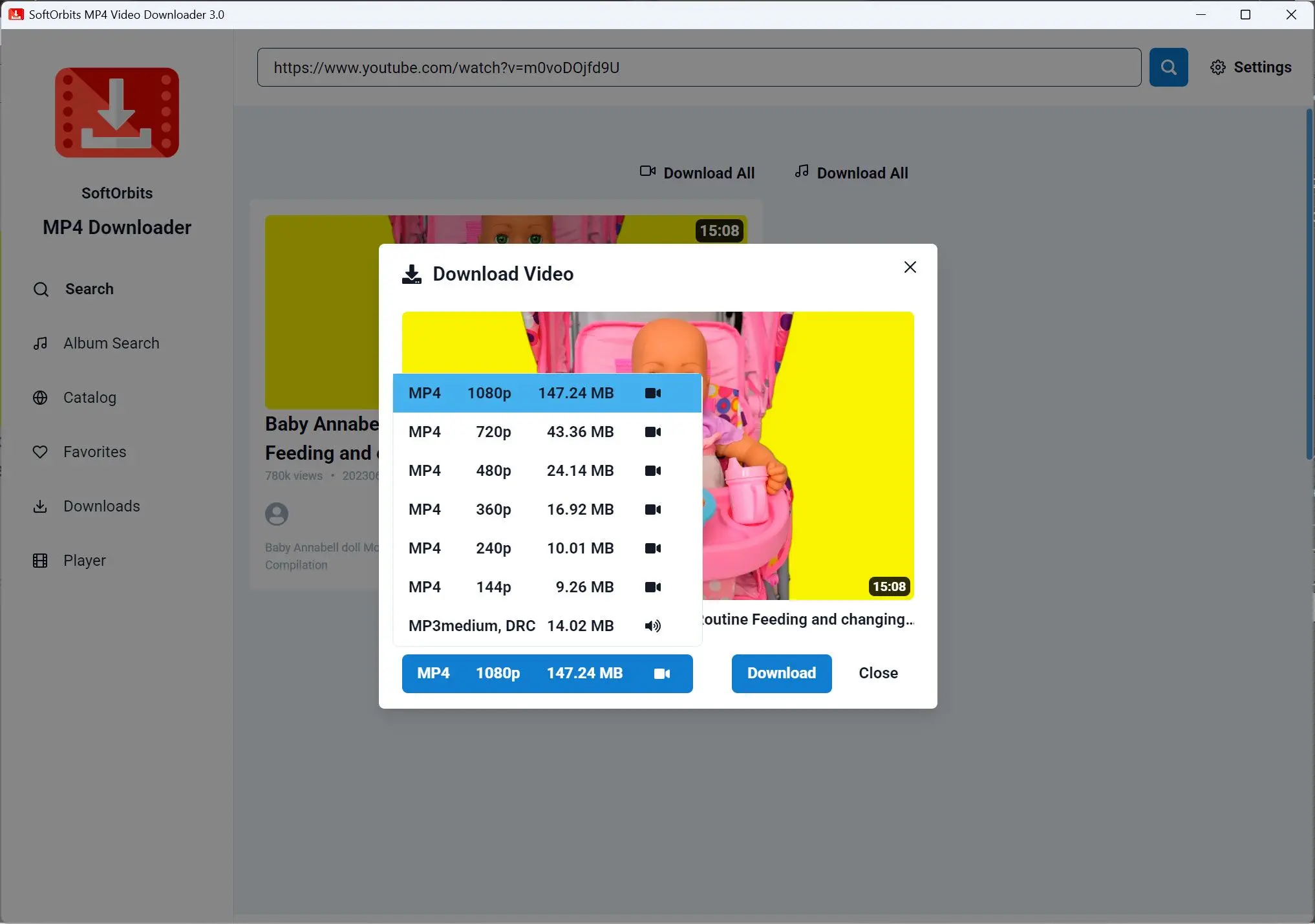Click the download icon in the dialog header

point(412,274)
